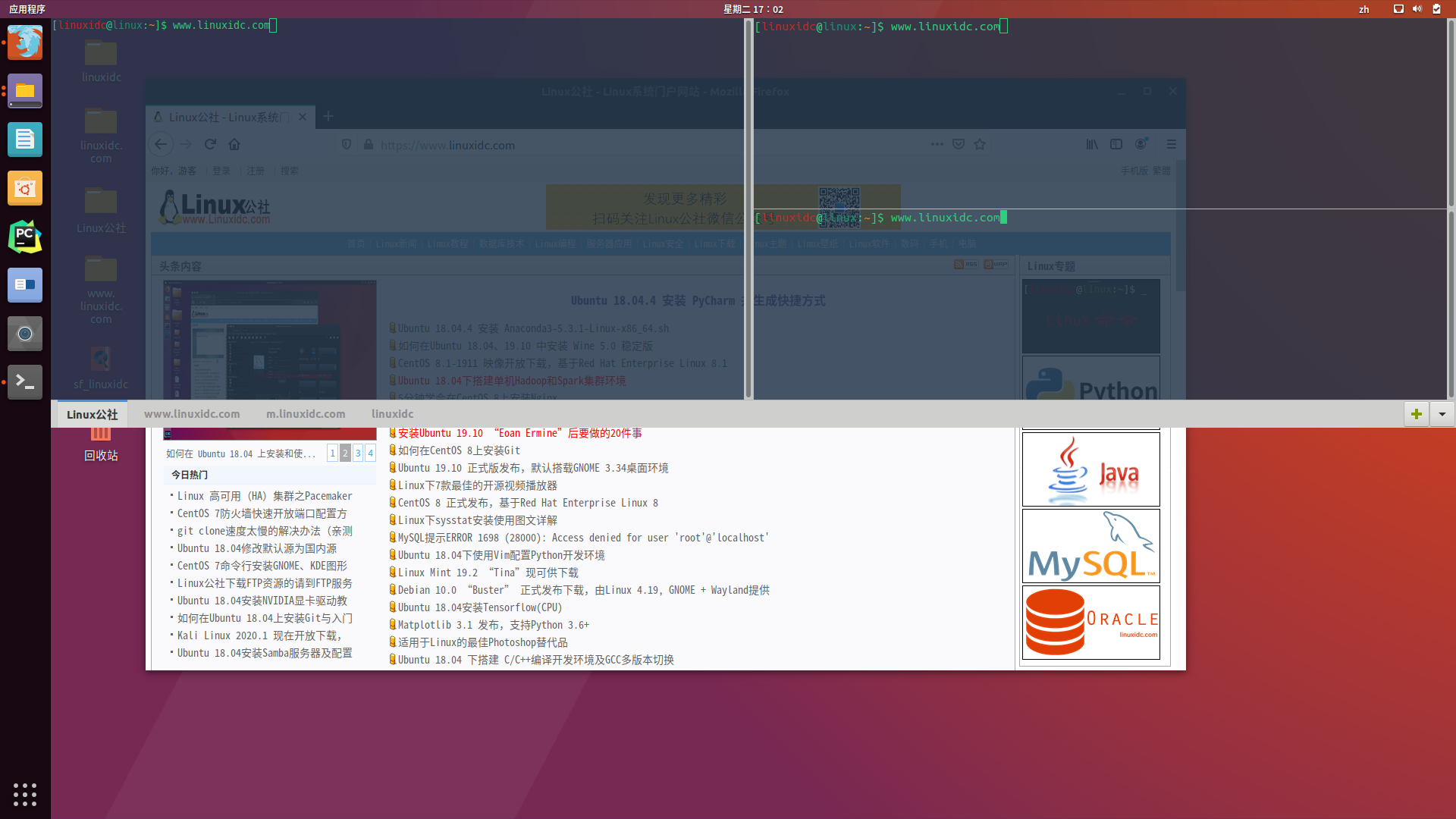The height and width of the screenshot is (819, 1456).
Task: Open Debian 10.0 Buster article
Action: (x=583, y=590)
